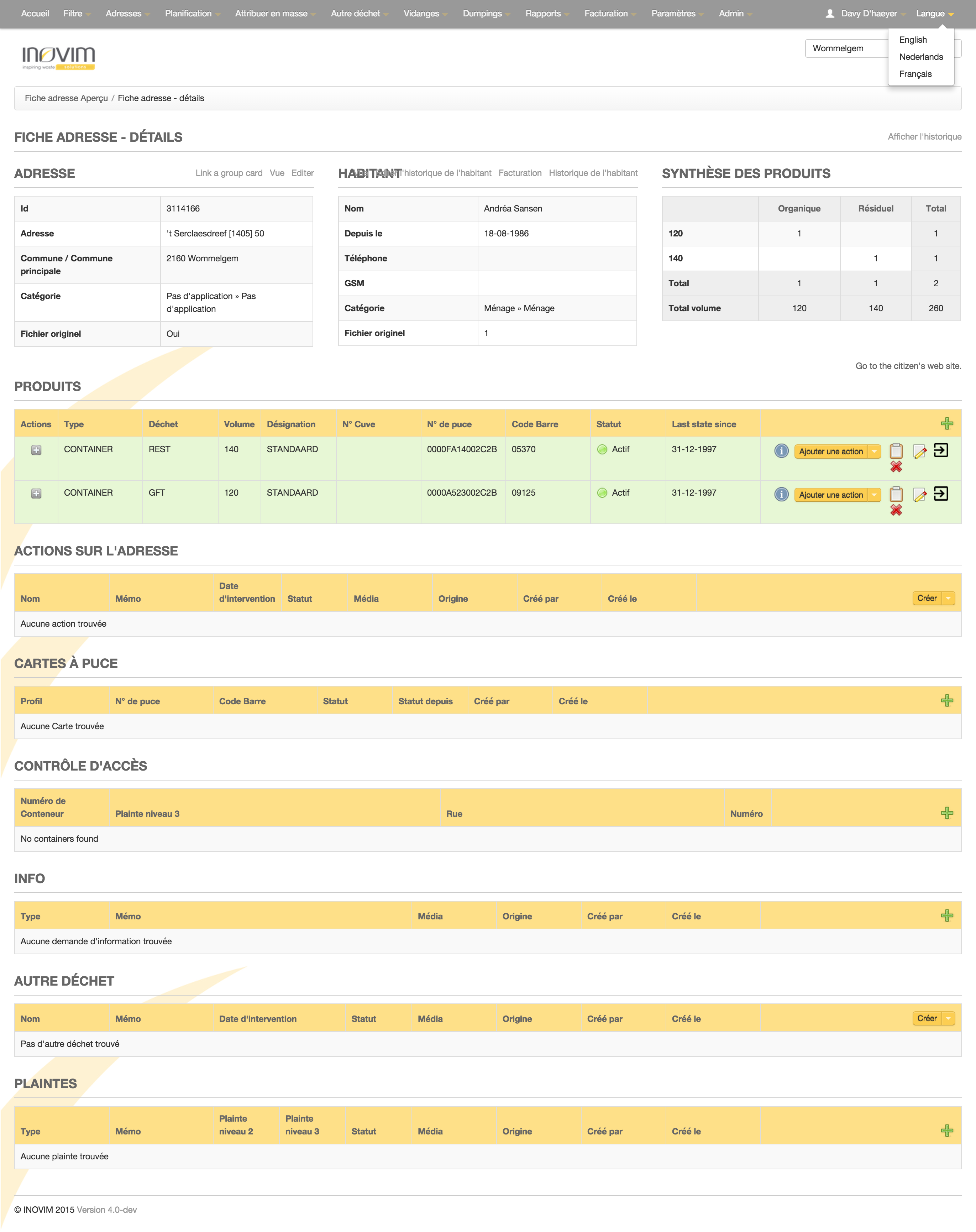Click Link a group card
Screen dimensions: 976x1232
[x=229, y=173]
